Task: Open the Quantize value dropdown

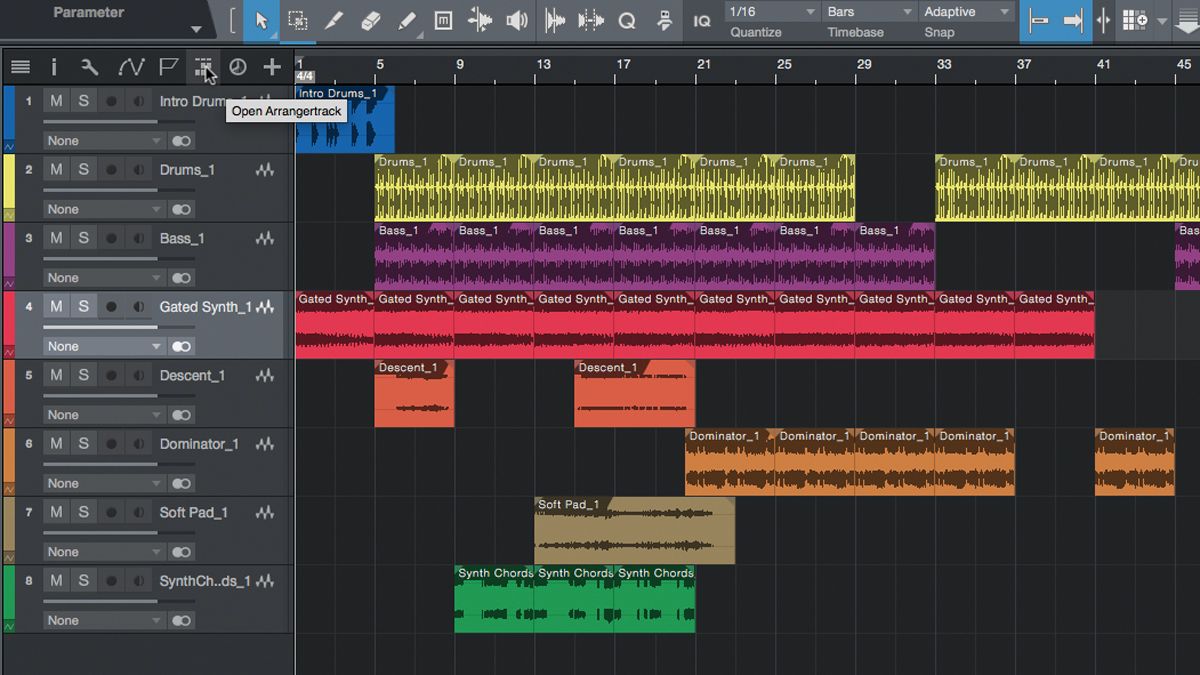Action: [x=770, y=12]
